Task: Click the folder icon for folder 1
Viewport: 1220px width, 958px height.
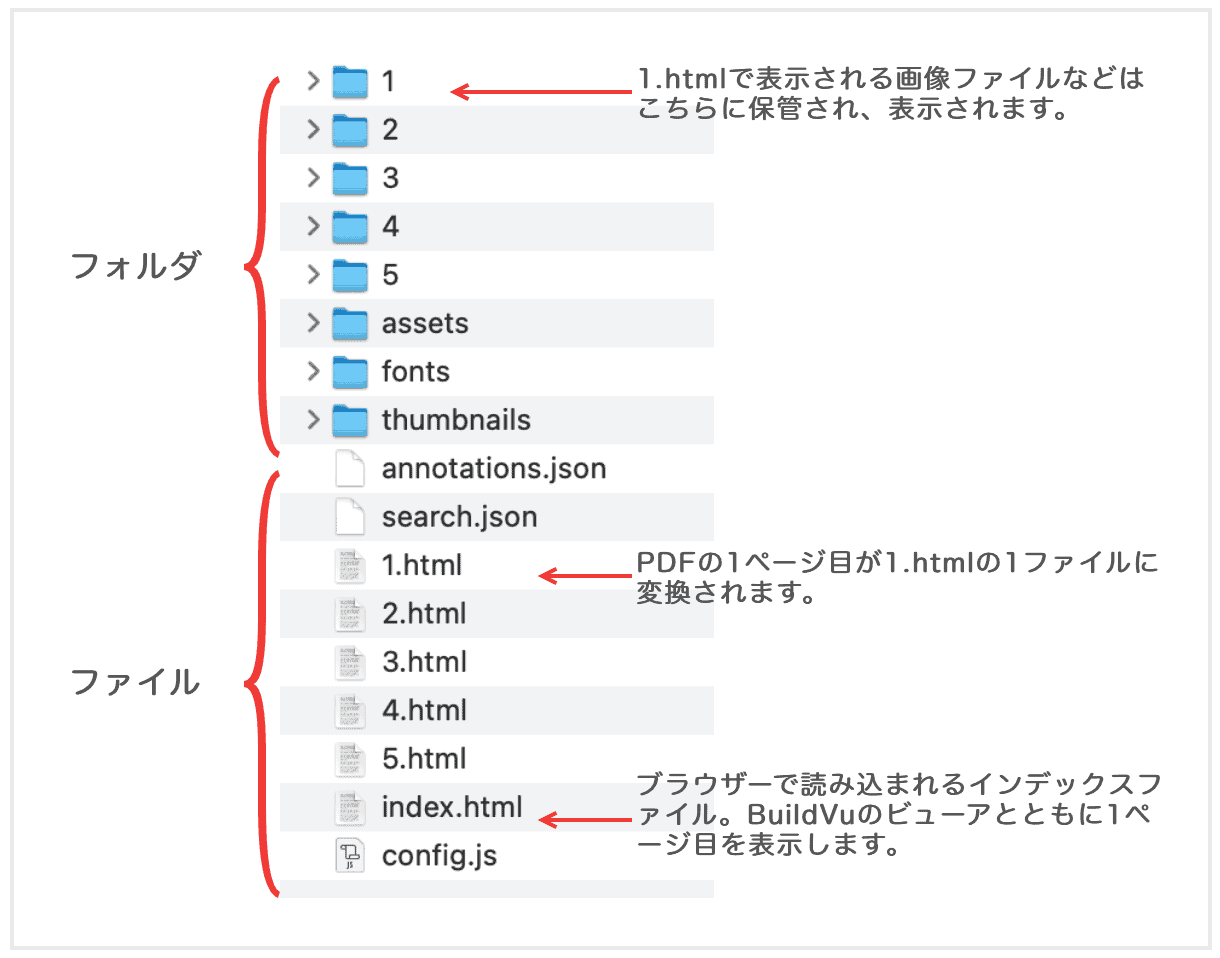Action: 350,81
